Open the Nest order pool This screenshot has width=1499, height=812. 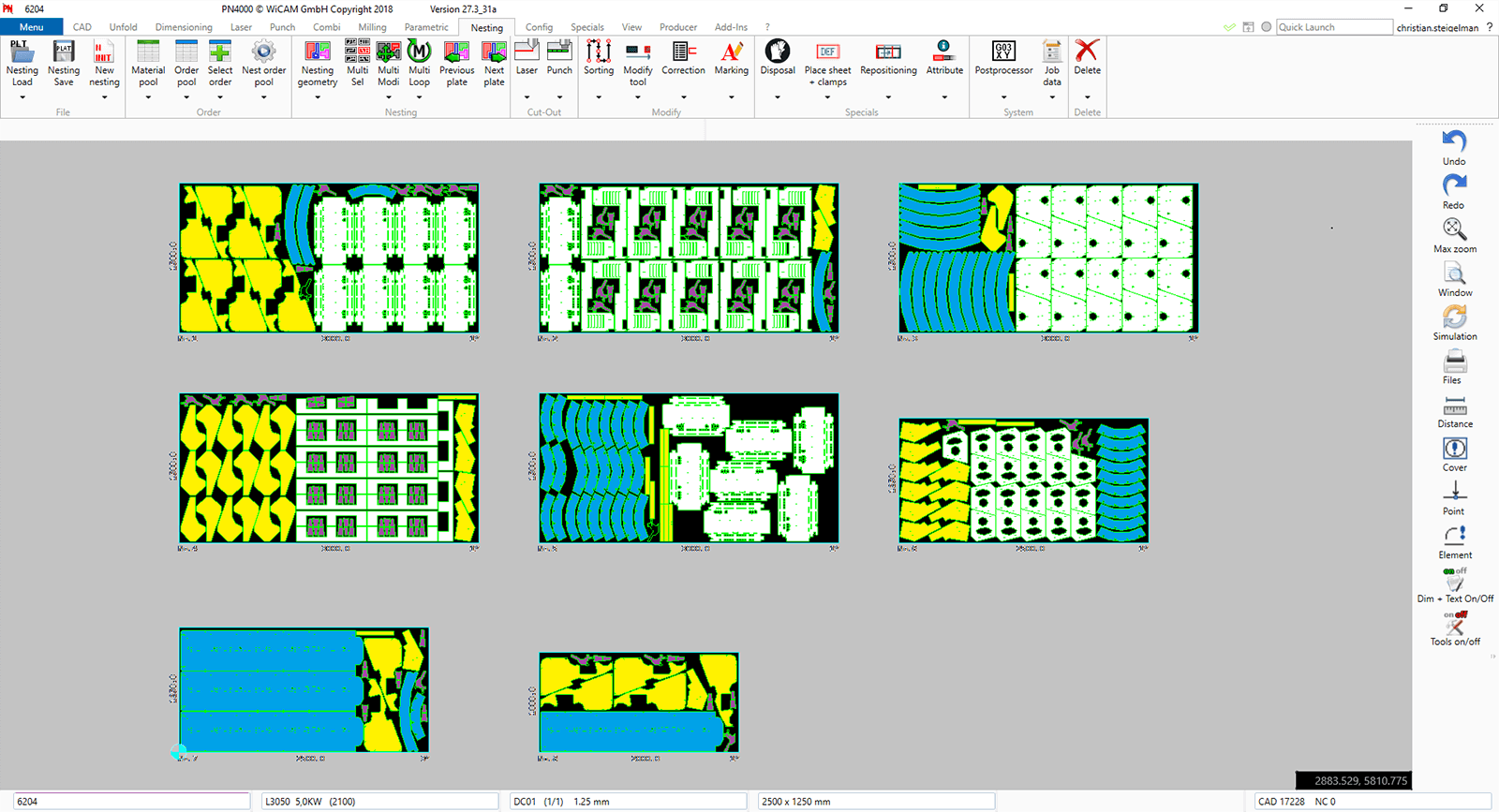point(264,52)
